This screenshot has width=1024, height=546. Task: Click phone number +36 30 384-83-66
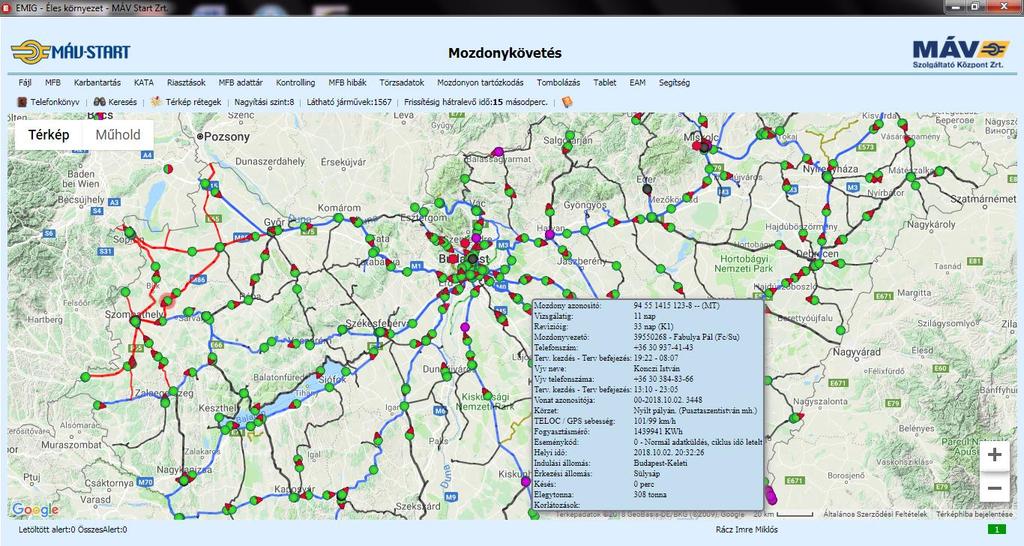tap(664, 379)
